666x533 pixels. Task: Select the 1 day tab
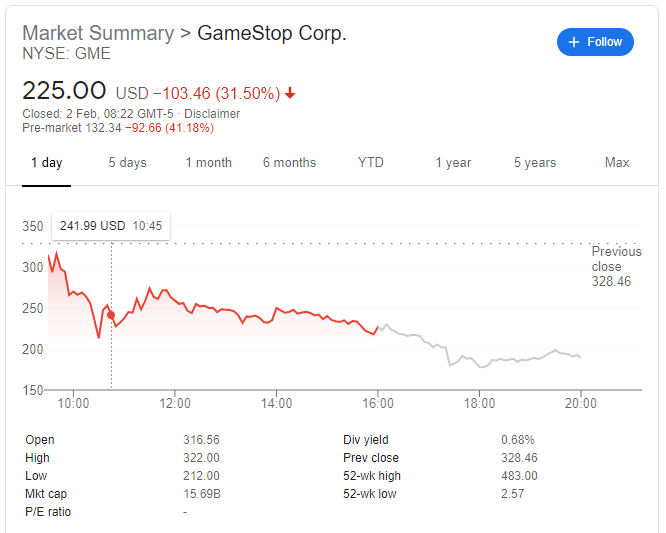coord(46,162)
